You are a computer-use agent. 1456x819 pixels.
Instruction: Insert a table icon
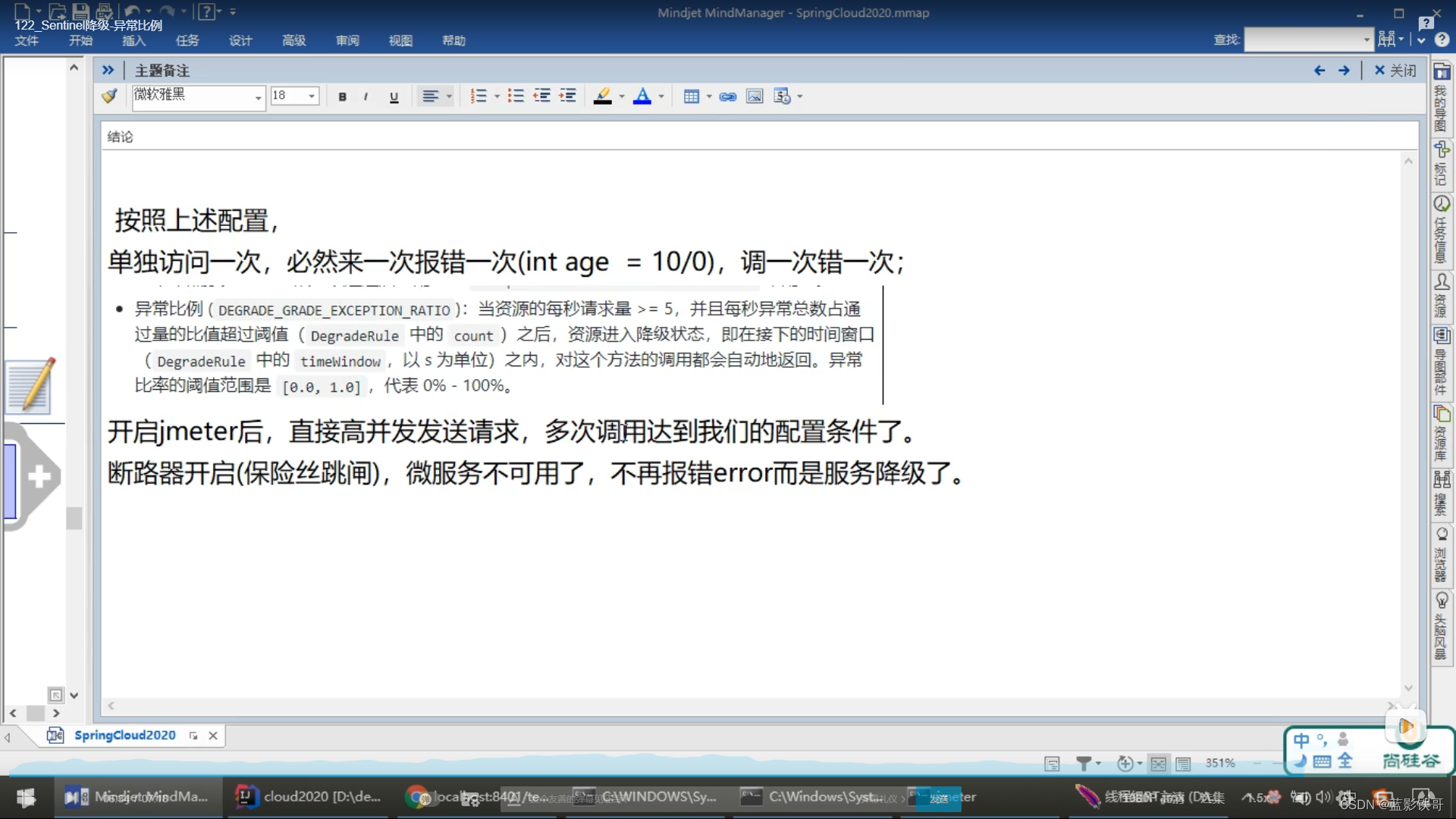point(691,96)
